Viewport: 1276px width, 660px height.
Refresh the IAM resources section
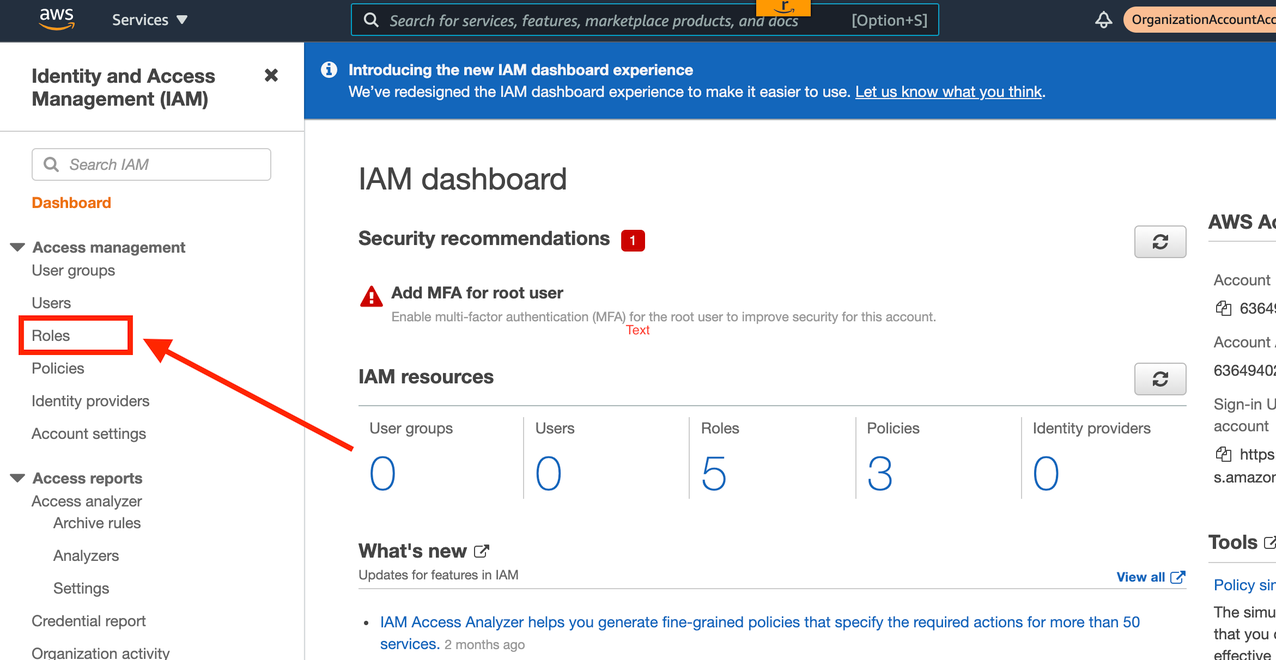point(1160,379)
